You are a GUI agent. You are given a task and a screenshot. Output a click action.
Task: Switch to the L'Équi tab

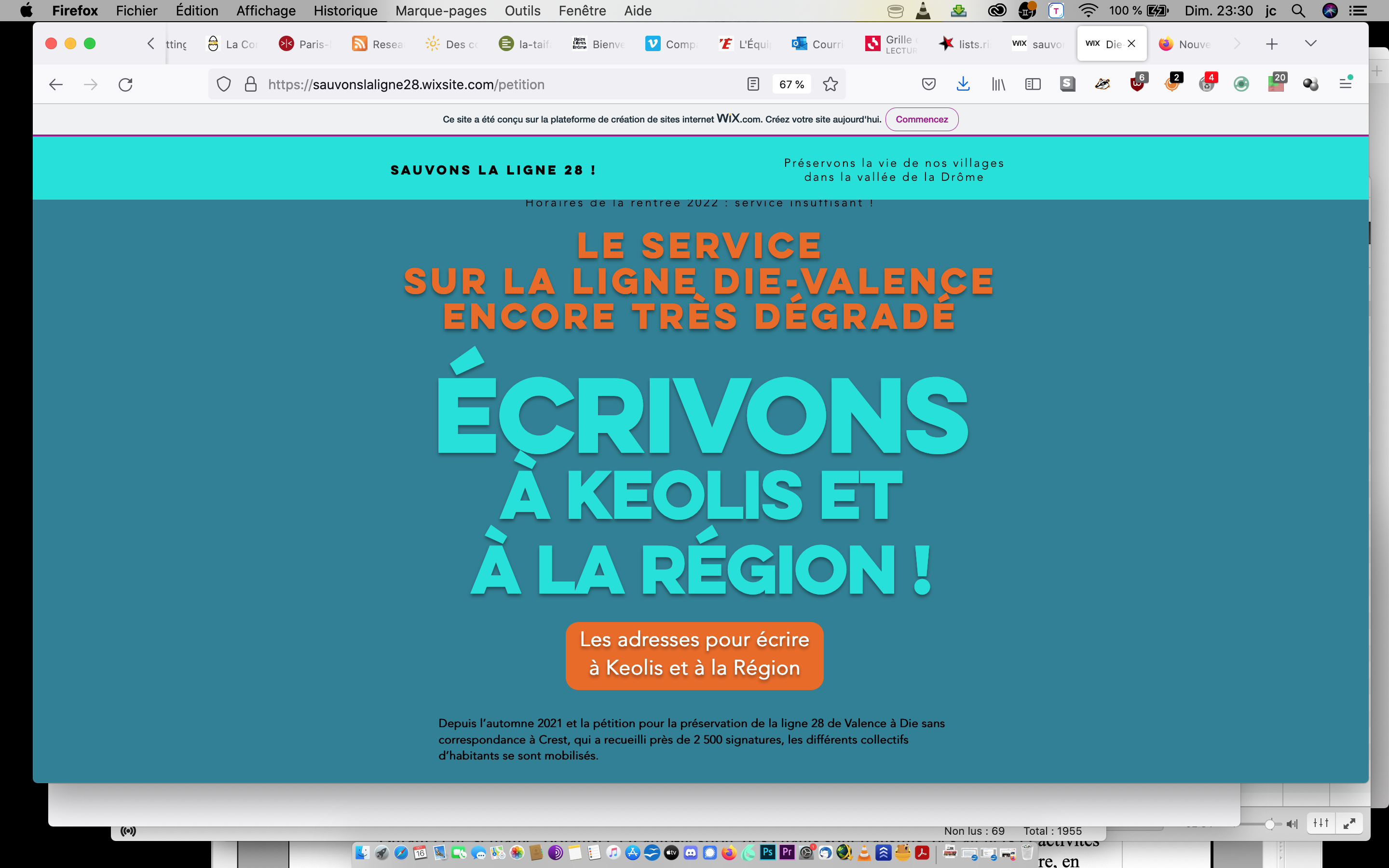pyautogui.click(x=745, y=43)
